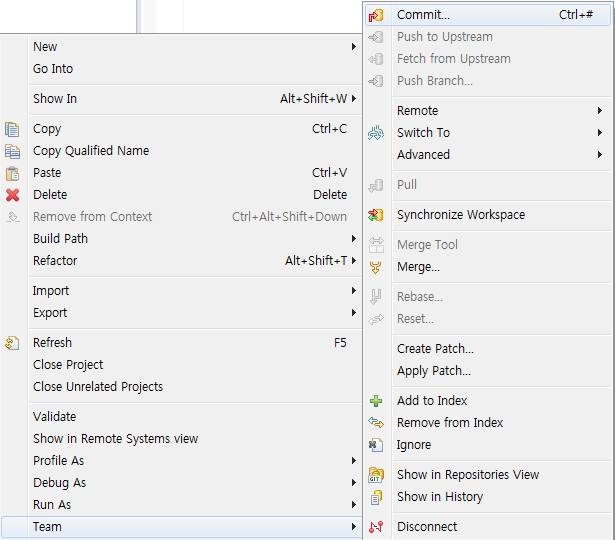Viewport: 615px width, 540px height.
Task: Click the Commit icon in Team submenu
Action: point(376,15)
